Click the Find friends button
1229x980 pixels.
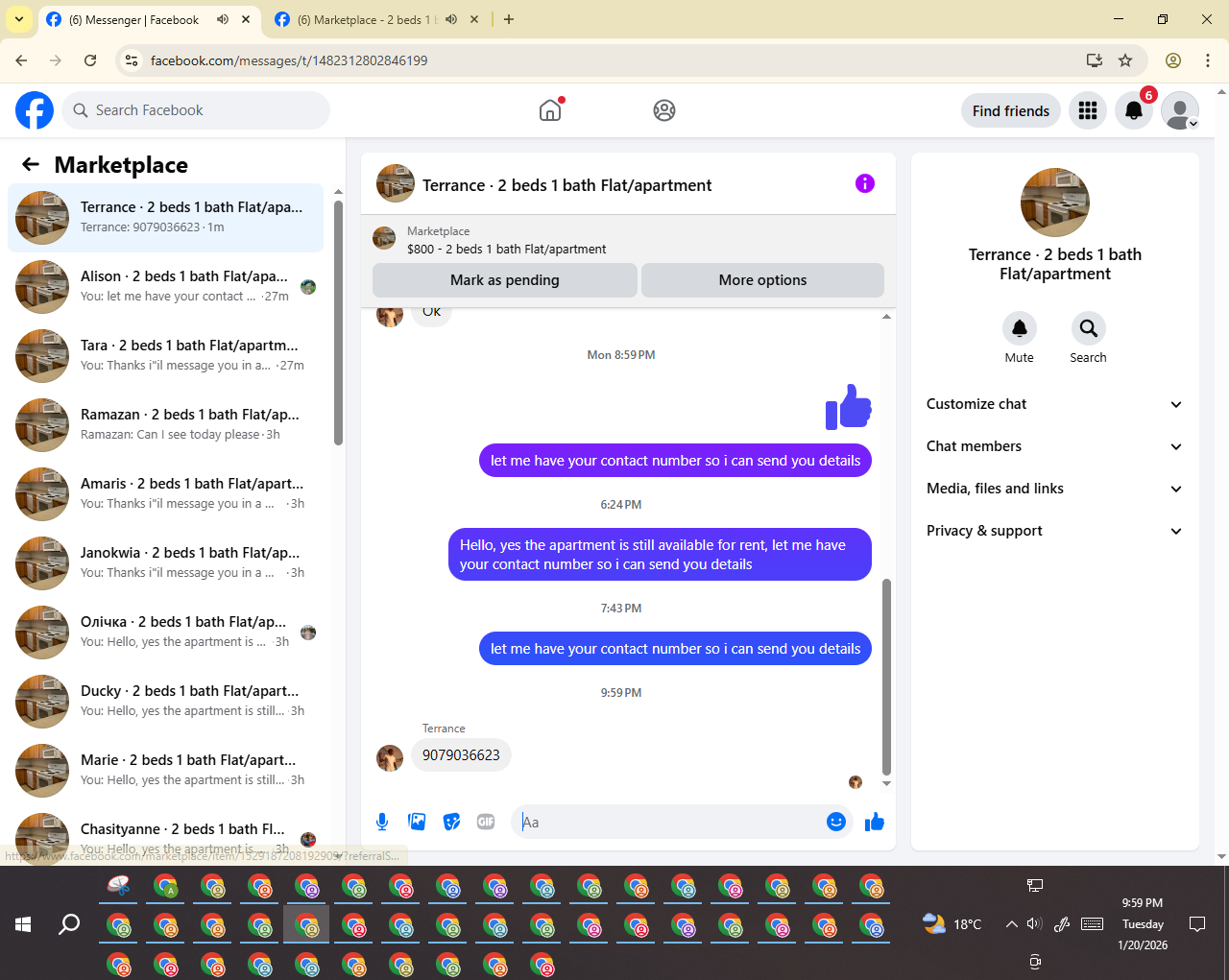1011,110
